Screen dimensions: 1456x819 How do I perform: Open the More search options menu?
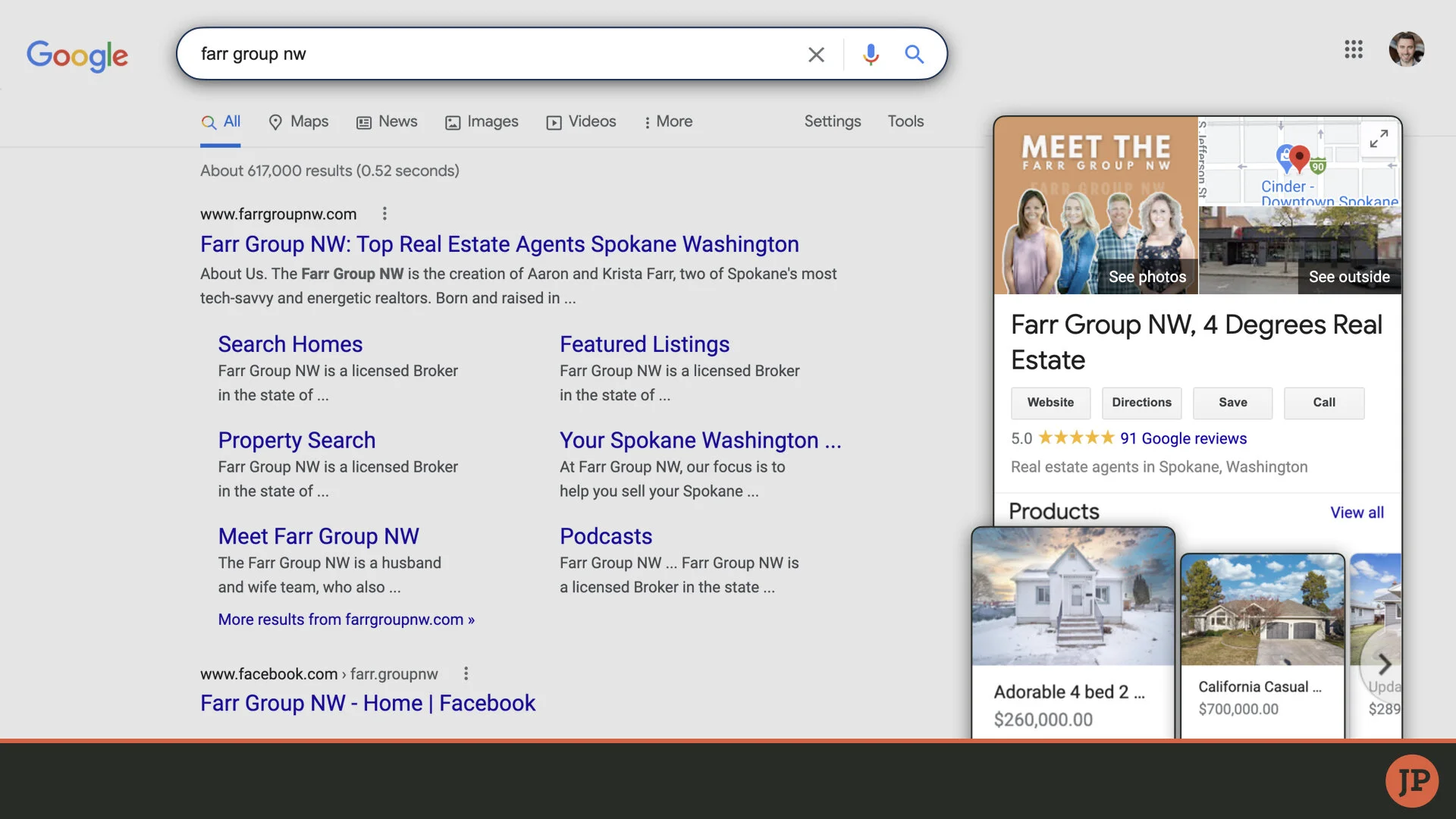[667, 122]
